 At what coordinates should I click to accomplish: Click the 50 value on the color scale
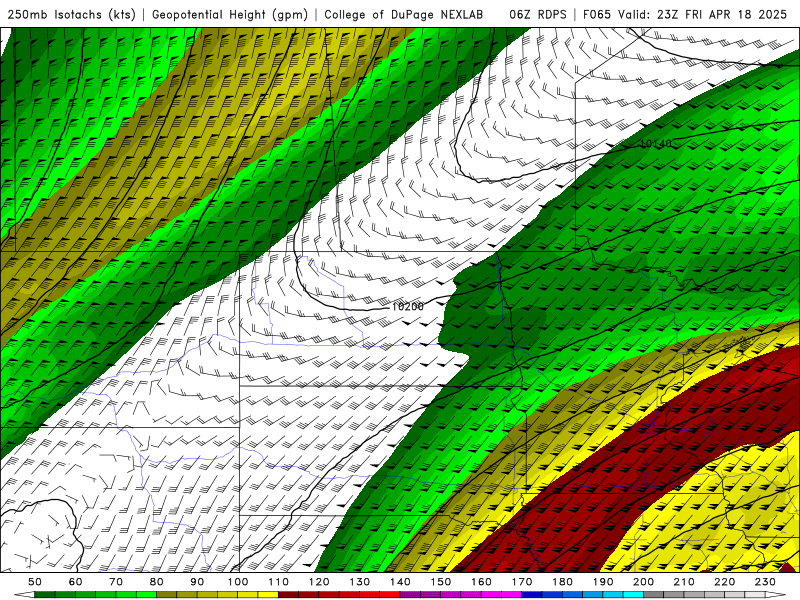(x=35, y=582)
